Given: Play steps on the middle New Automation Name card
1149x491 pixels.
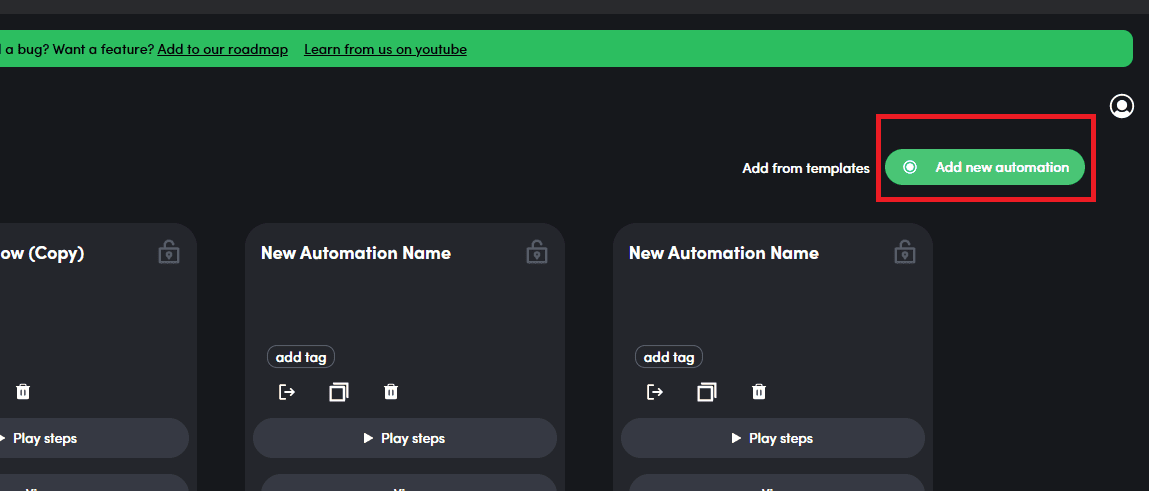Looking at the screenshot, I should tap(404, 438).
